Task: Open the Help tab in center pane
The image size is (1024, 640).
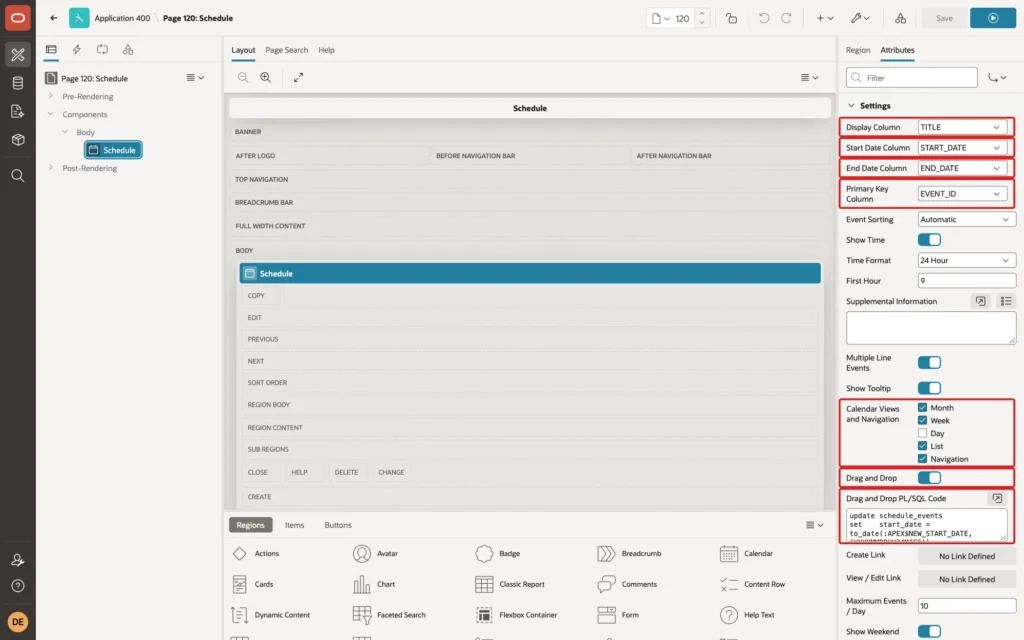Action: 327,50
